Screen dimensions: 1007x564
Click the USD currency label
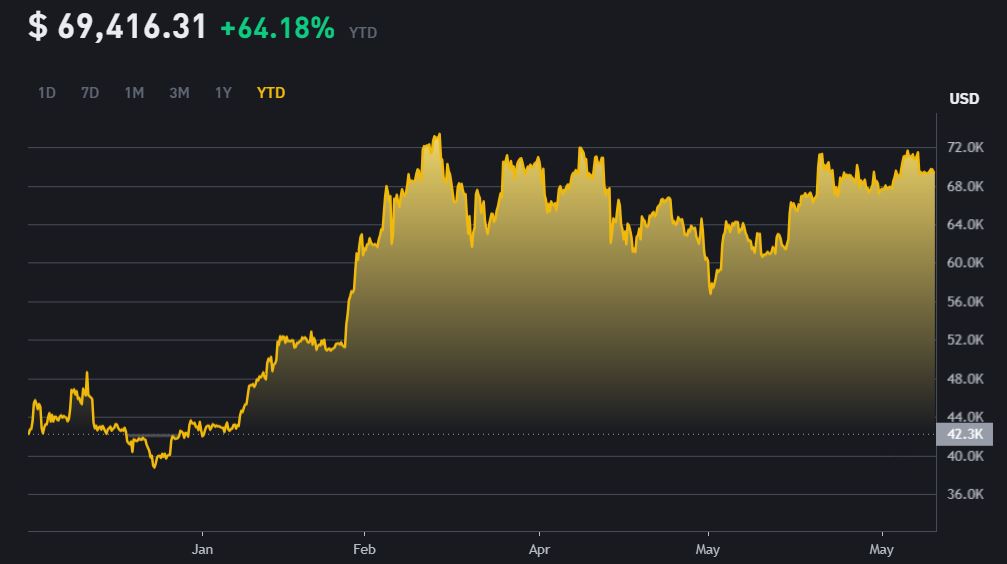(964, 98)
